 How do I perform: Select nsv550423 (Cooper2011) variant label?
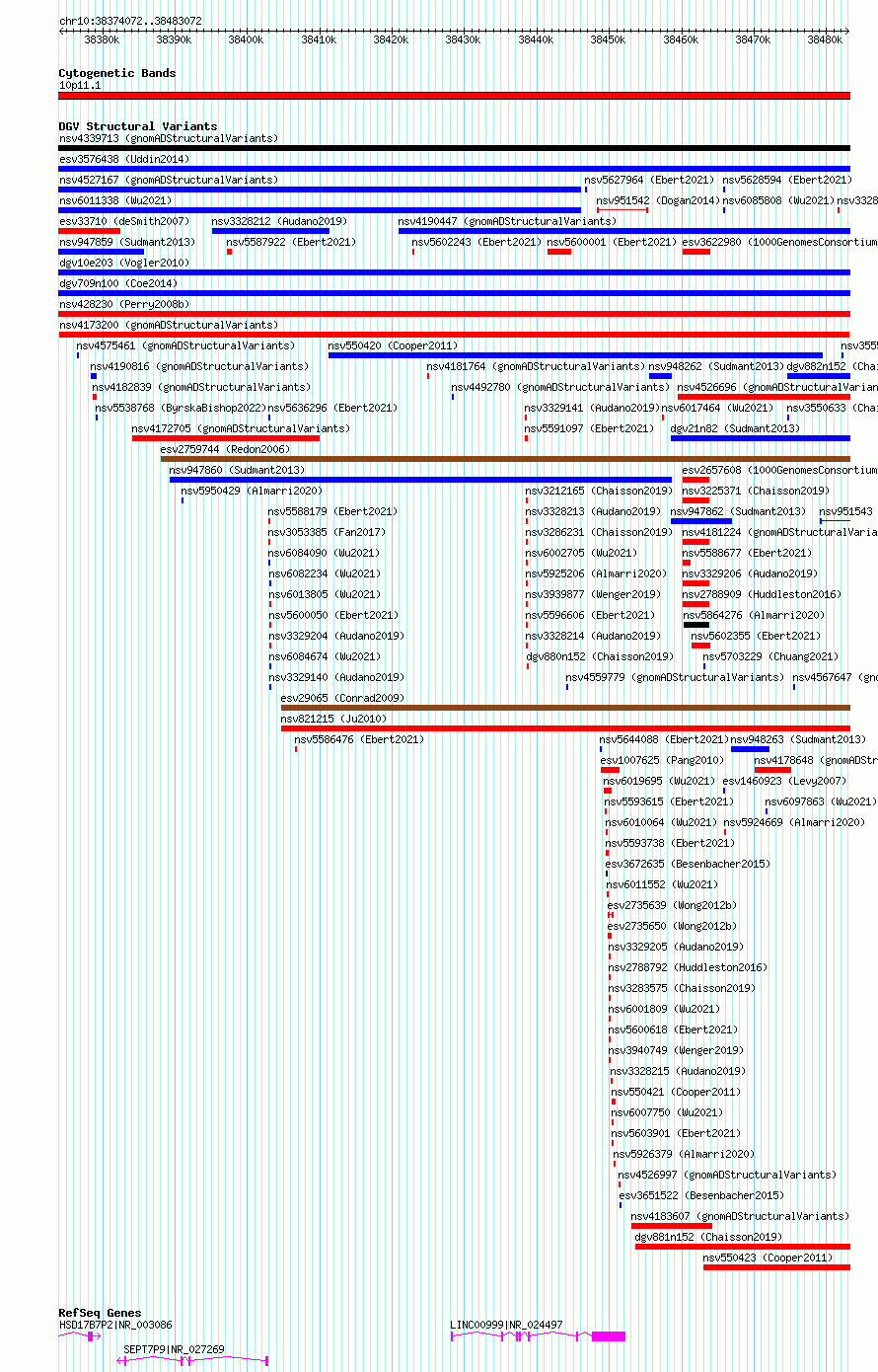click(x=768, y=1258)
